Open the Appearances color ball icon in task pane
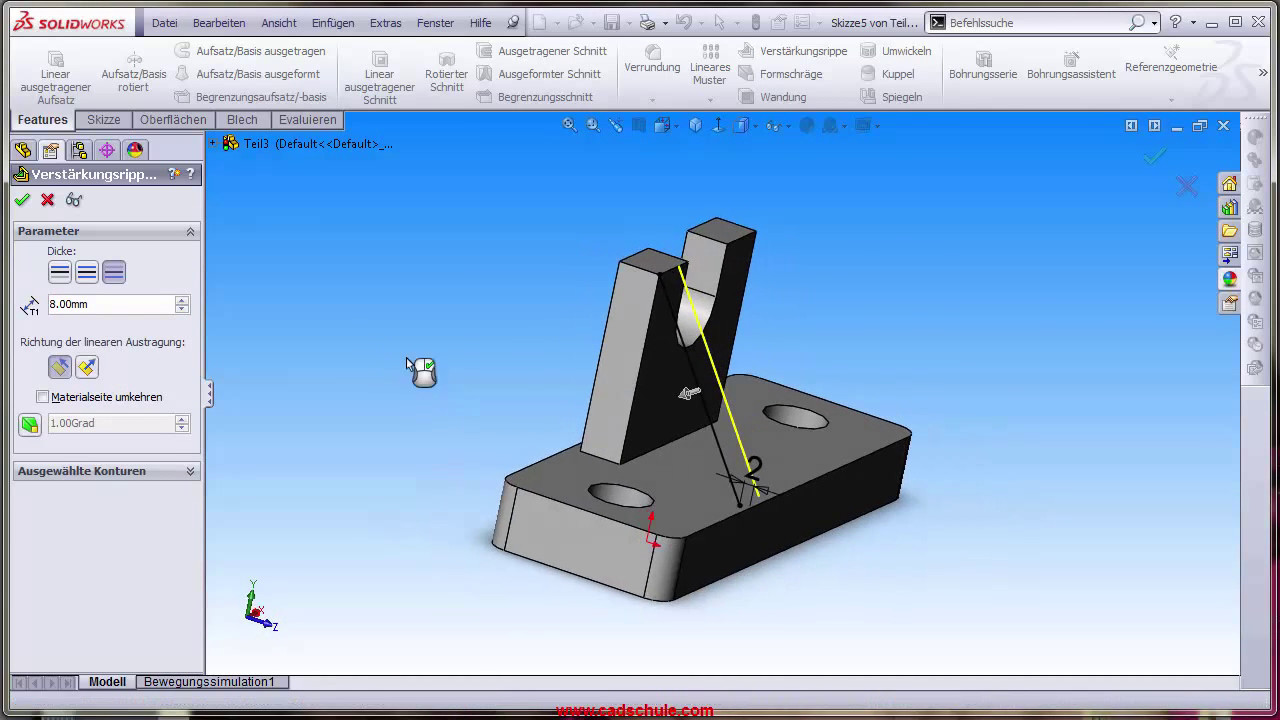Image resolution: width=1280 pixels, height=720 pixels. pos(1230,279)
